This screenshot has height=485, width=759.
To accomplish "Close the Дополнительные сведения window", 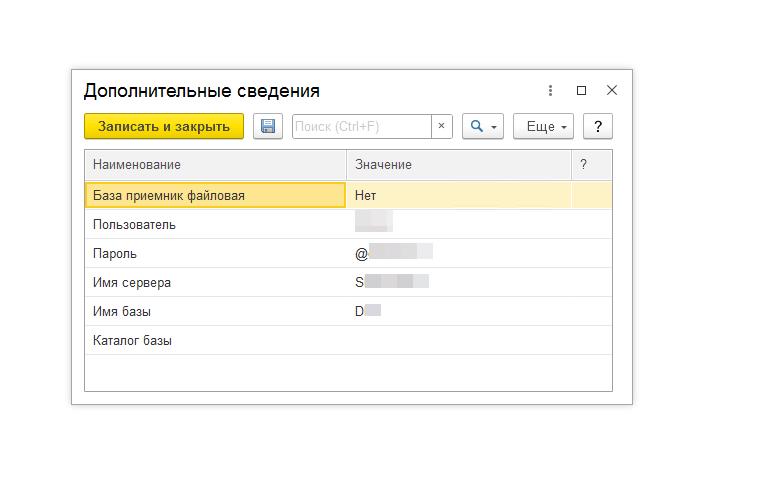I will click(x=612, y=90).
